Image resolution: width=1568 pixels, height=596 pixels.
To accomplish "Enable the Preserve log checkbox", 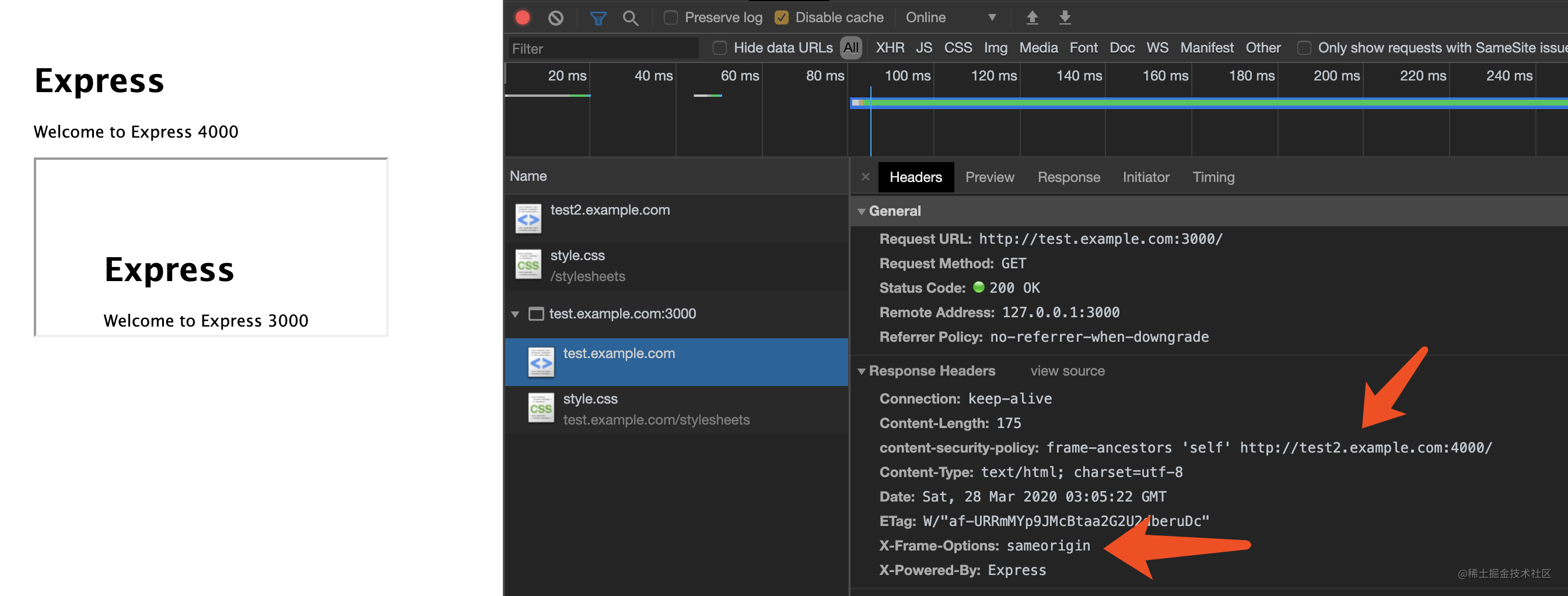I will (670, 17).
